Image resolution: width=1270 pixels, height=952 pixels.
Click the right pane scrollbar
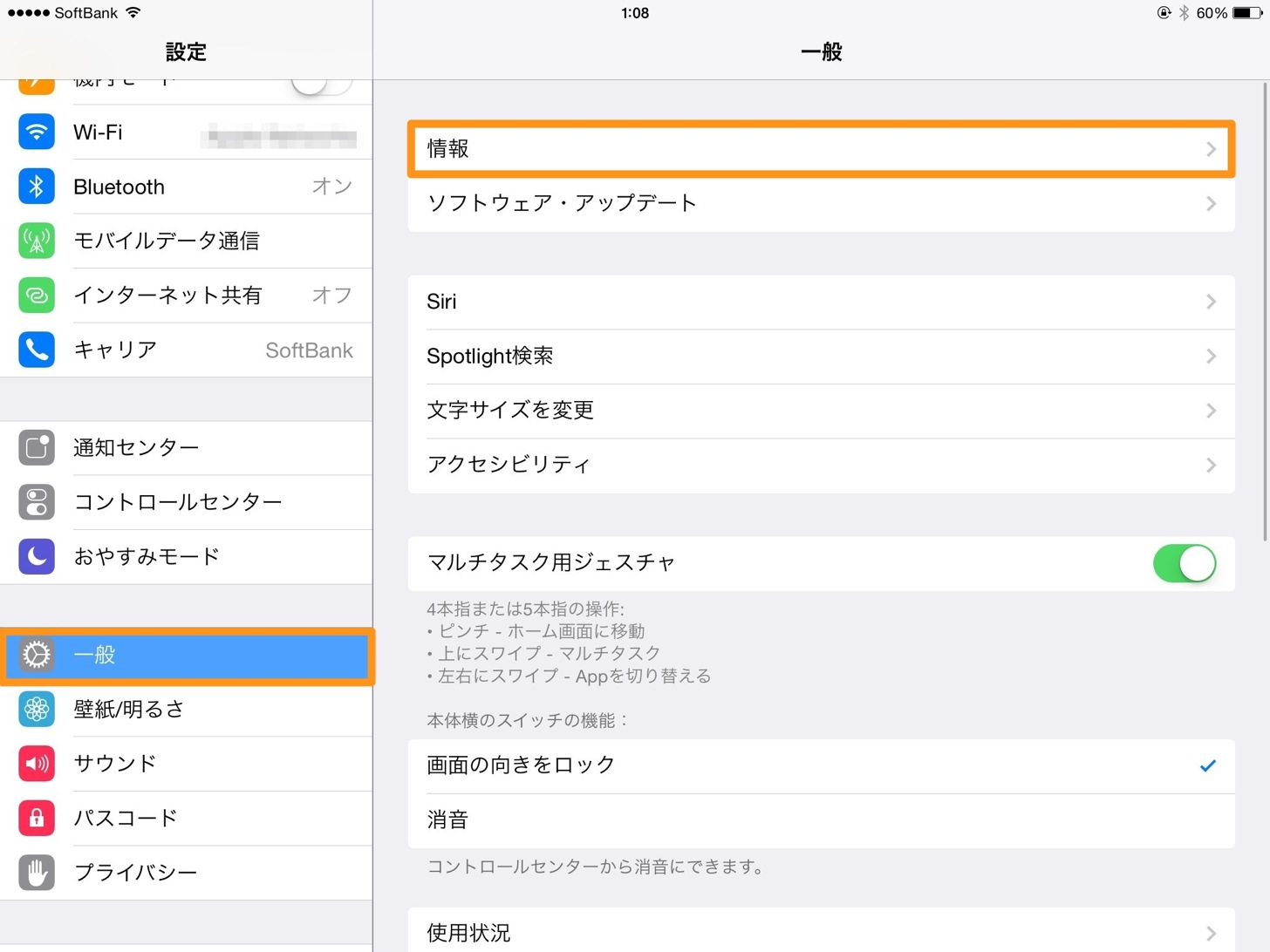coord(1265,312)
